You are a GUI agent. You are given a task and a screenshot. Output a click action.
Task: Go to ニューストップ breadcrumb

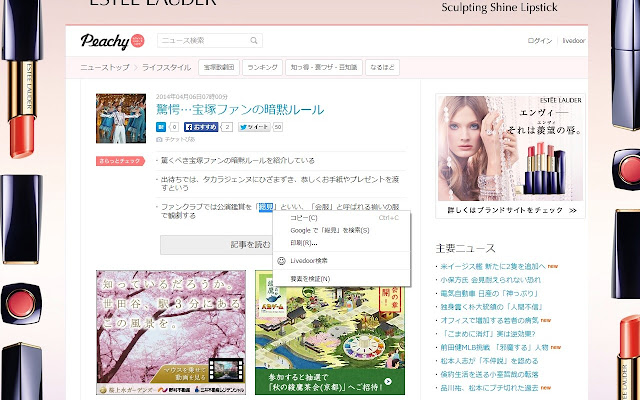pyautogui.click(x=105, y=67)
